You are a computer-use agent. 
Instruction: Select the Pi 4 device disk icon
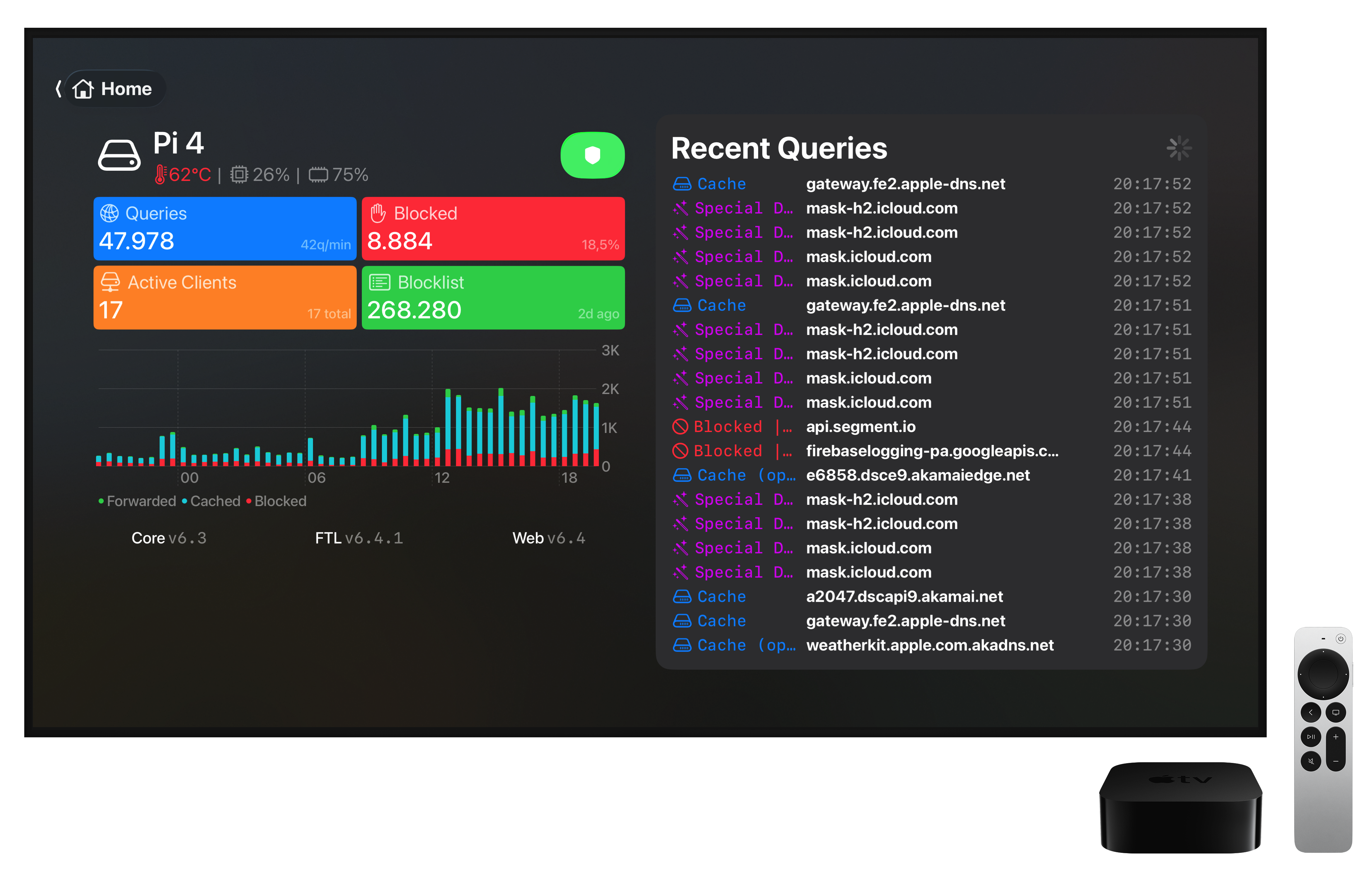(119, 154)
